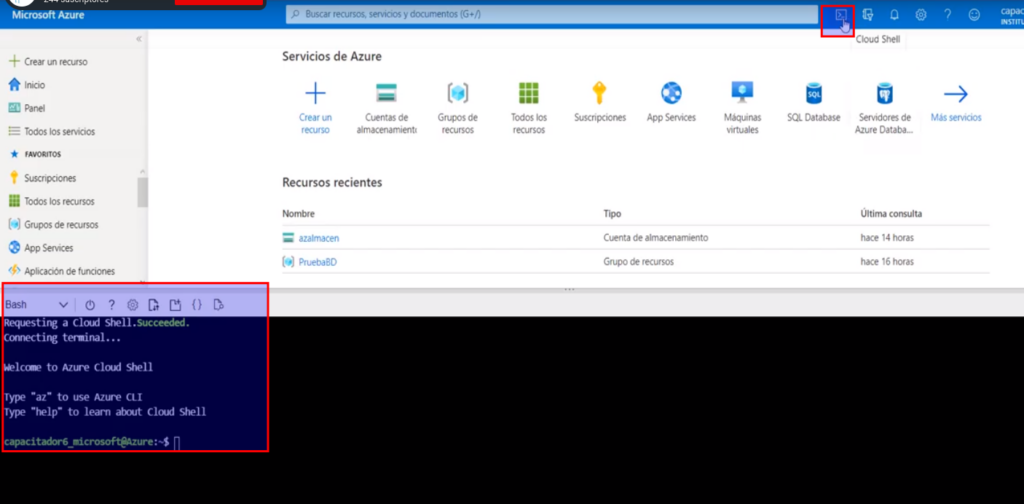Click the sidebar vertical scrollbar

(x=142, y=192)
